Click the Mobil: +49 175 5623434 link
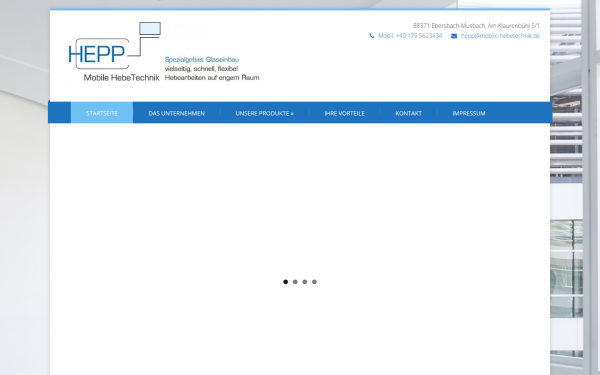The width and height of the screenshot is (600, 375). click(x=410, y=36)
